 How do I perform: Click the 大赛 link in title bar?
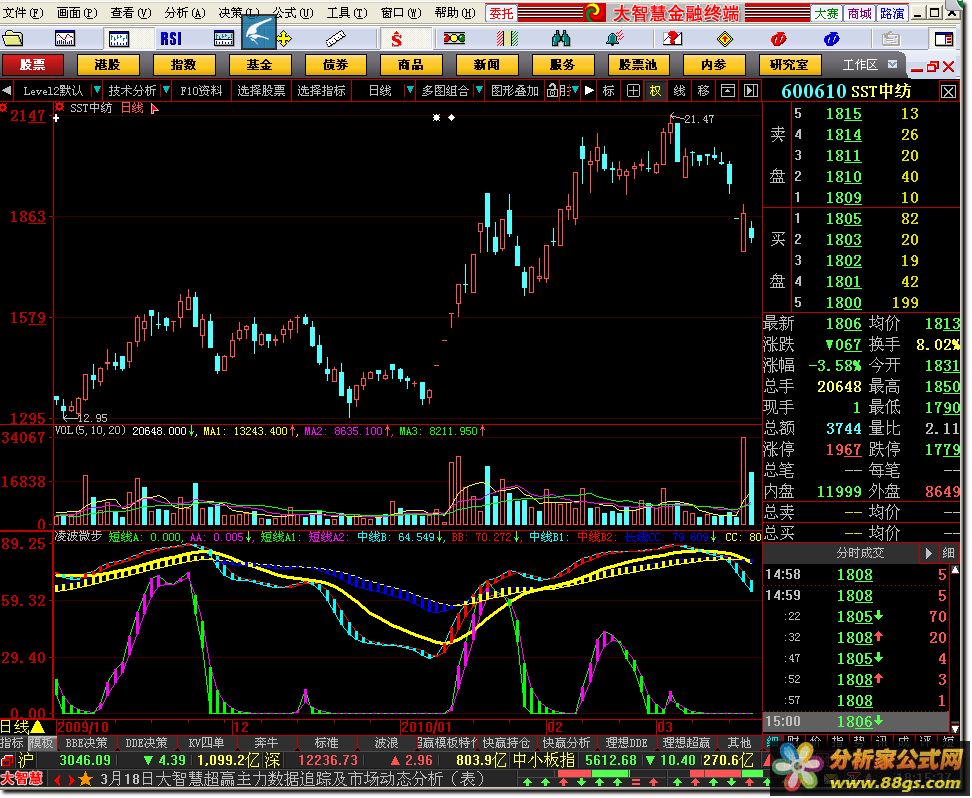(826, 13)
